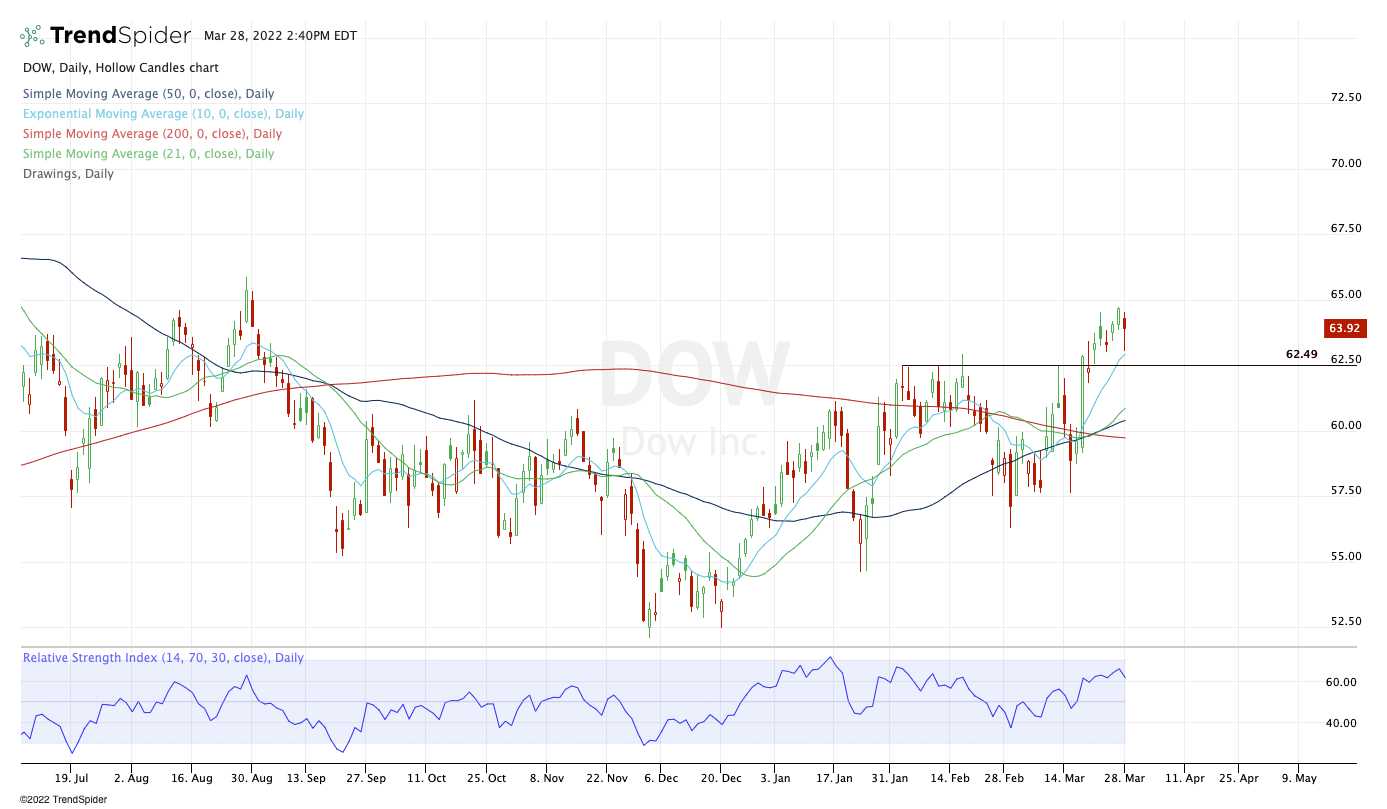1387x809 pixels.
Task: Toggle the Simple Moving Average 200 legend entry
Action: tap(152, 134)
